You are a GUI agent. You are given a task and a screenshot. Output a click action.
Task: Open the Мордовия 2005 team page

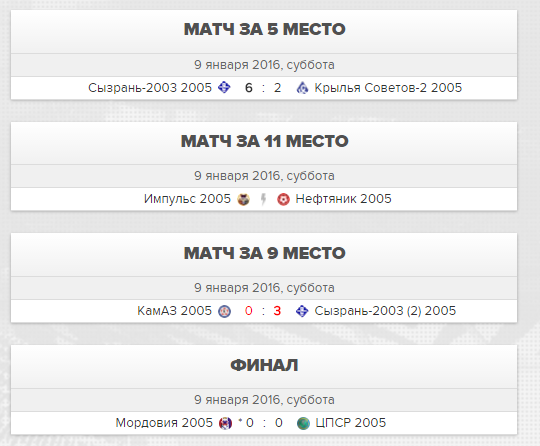[x=164, y=423]
